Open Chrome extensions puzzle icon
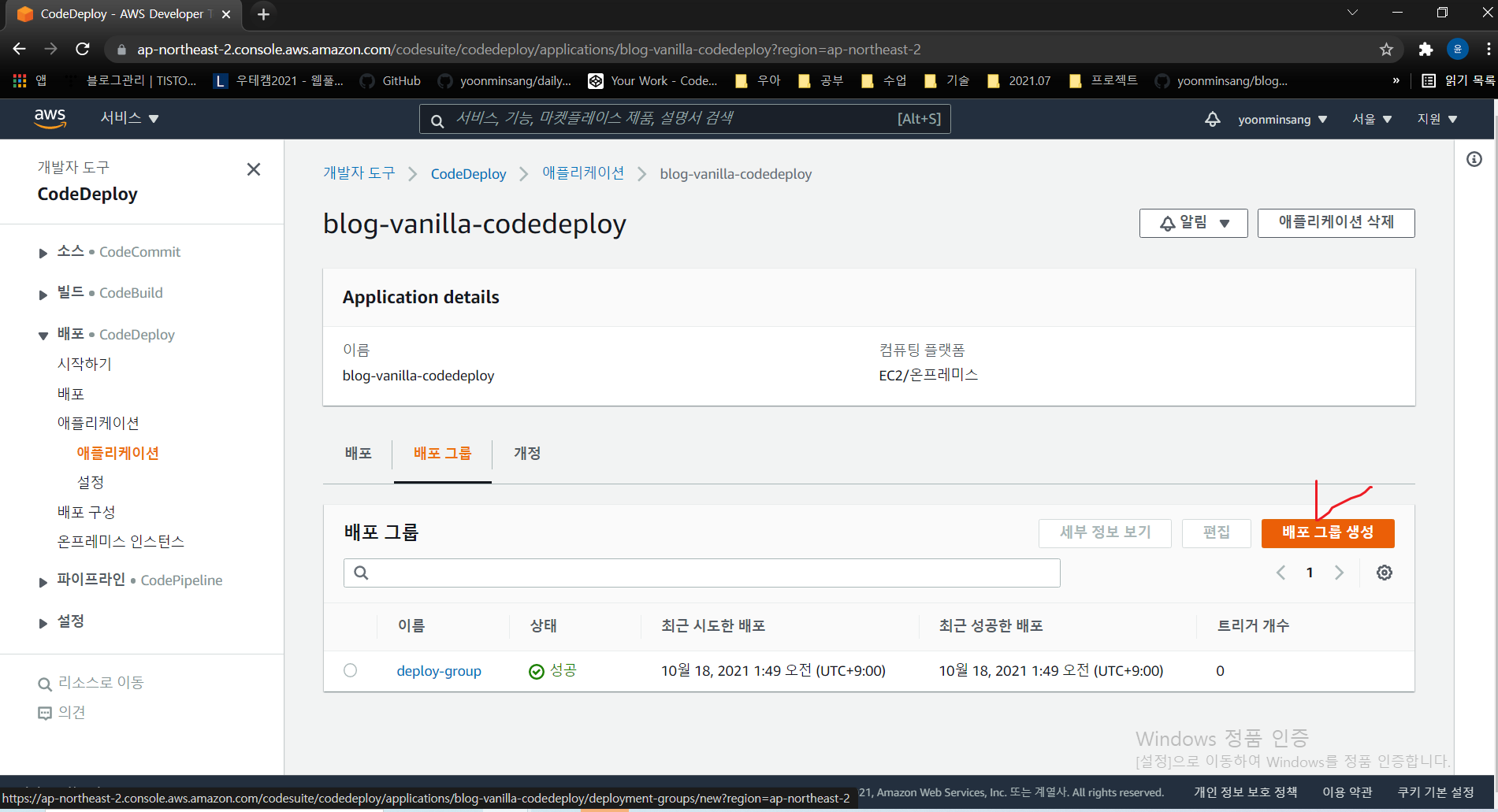 click(1426, 50)
